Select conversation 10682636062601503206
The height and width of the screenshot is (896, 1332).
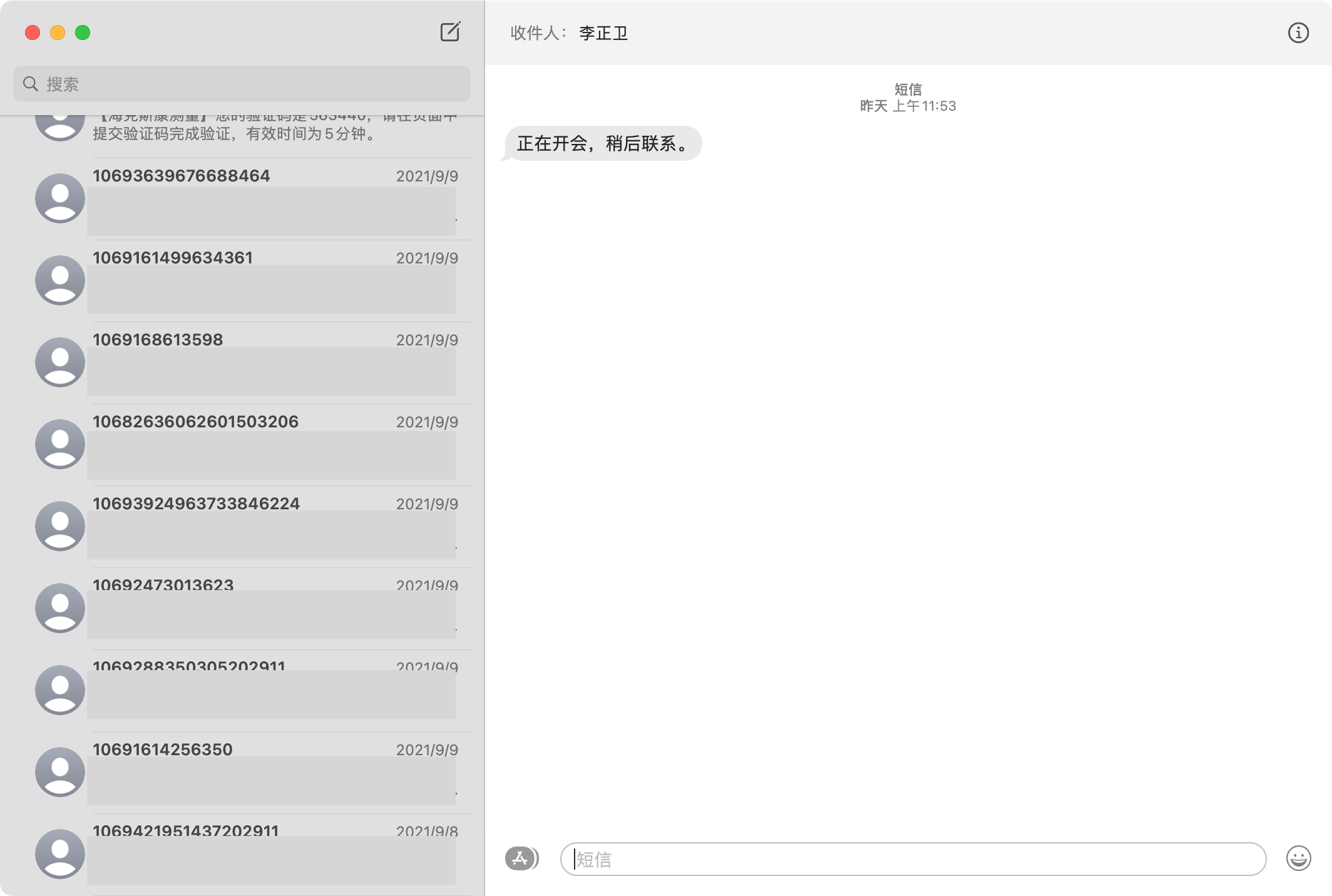click(275, 444)
